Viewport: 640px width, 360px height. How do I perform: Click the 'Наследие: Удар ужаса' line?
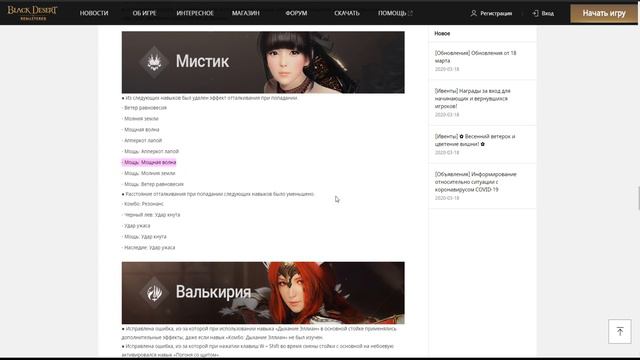pyautogui.click(x=149, y=247)
